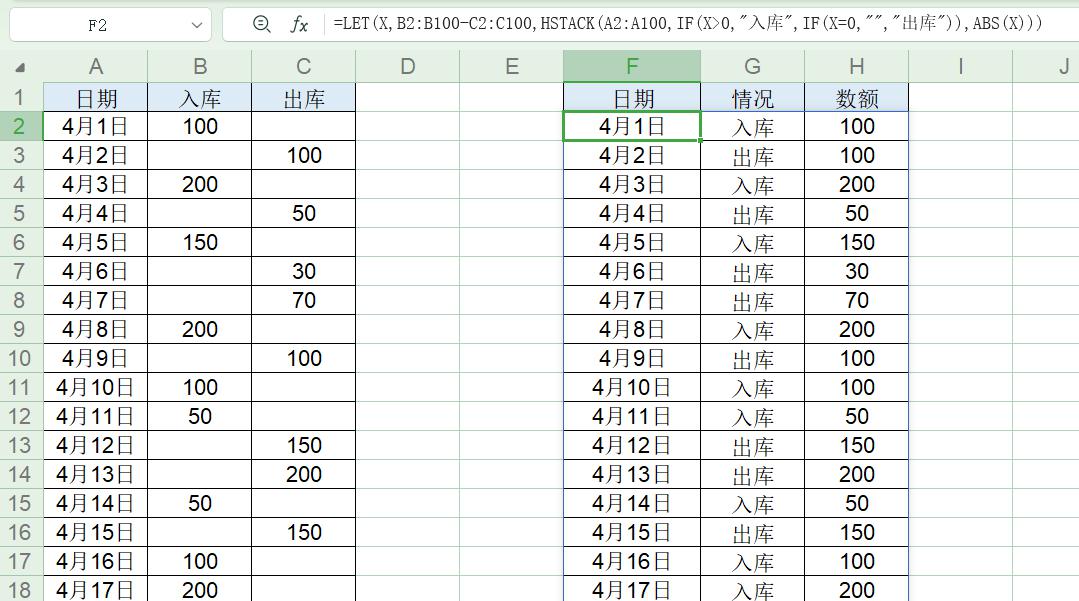Select cell F14 with 4月13日
This screenshot has width=1079, height=601.
(x=632, y=474)
